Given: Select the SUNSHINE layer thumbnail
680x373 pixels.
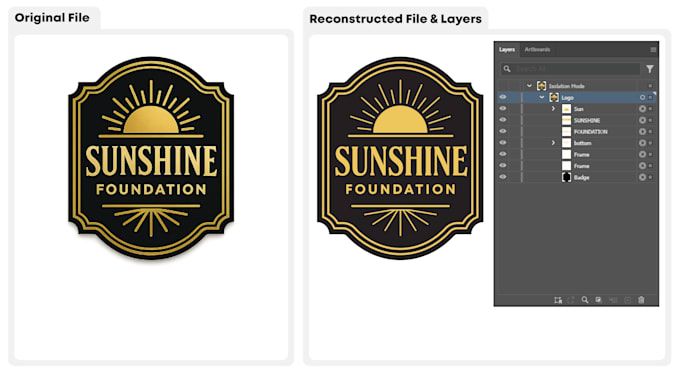Looking at the screenshot, I should pyautogui.click(x=566, y=120).
